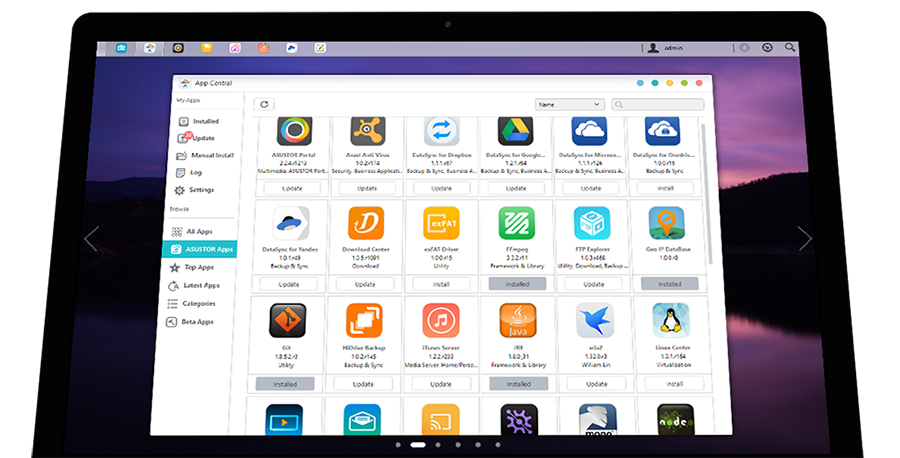Go to previous slide with left arrow
The width and height of the screenshot is (900, 458).
[x=92, y=238]
